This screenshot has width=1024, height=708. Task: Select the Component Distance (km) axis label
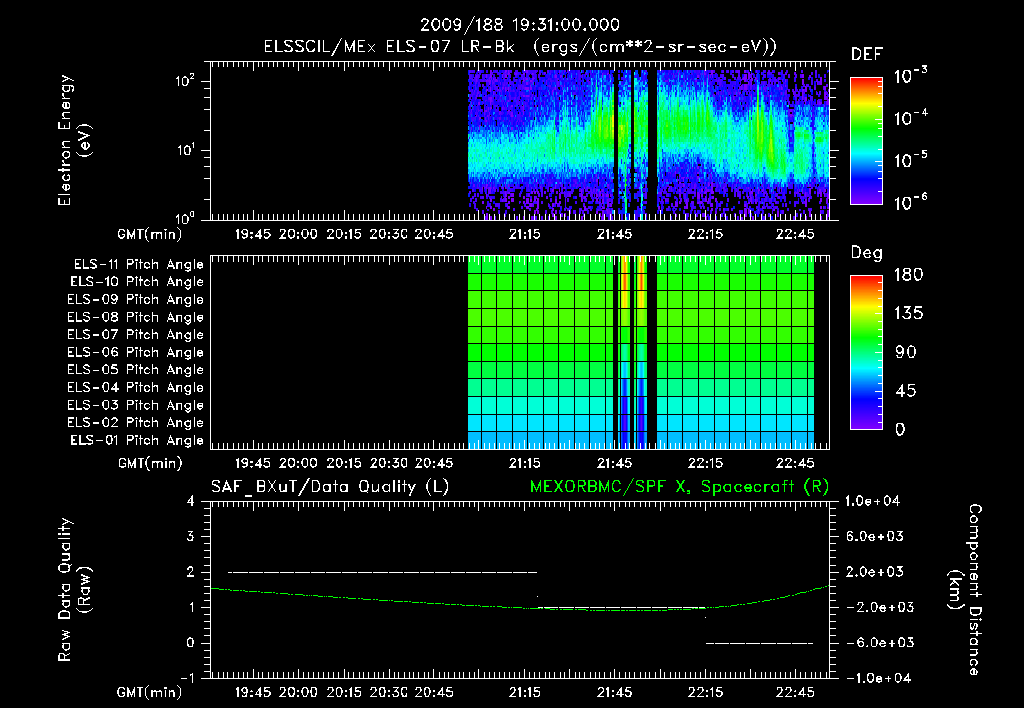(965, 589)
